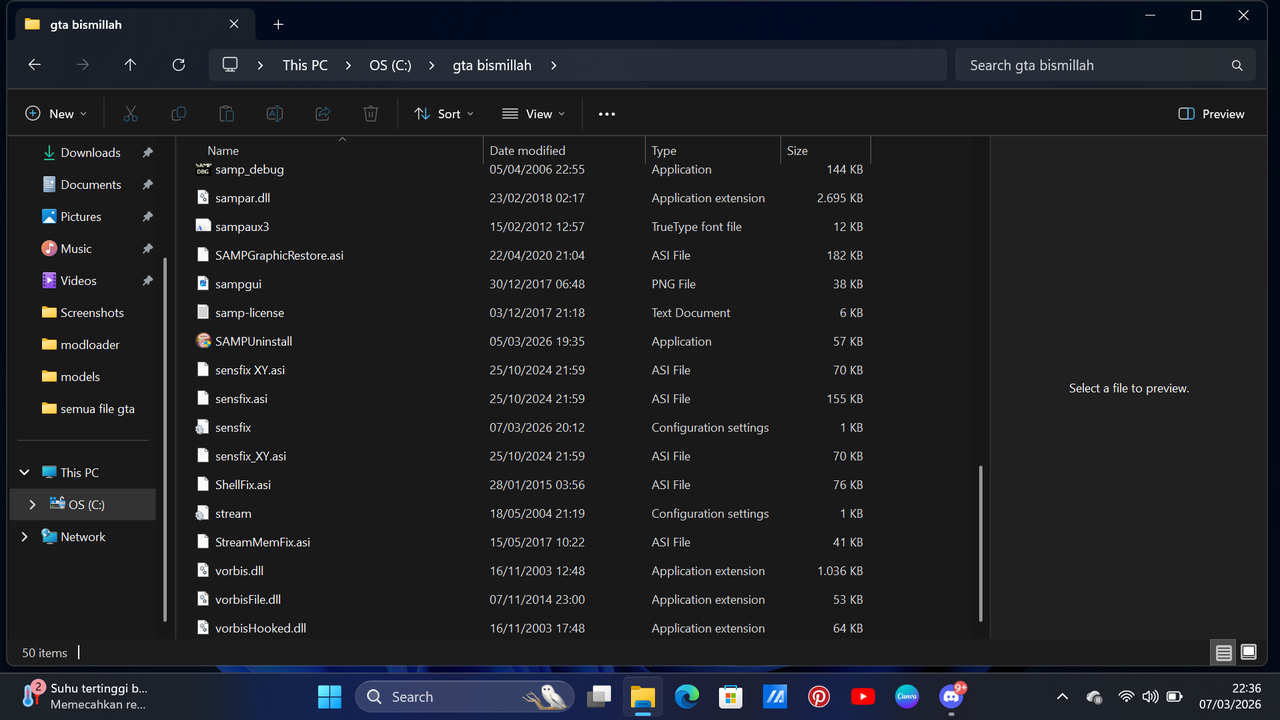Viewport: 1280px width, 720px height.
Task: Collapse the This PC tree node
Action: pyautogui.click(x=25, y=473)
